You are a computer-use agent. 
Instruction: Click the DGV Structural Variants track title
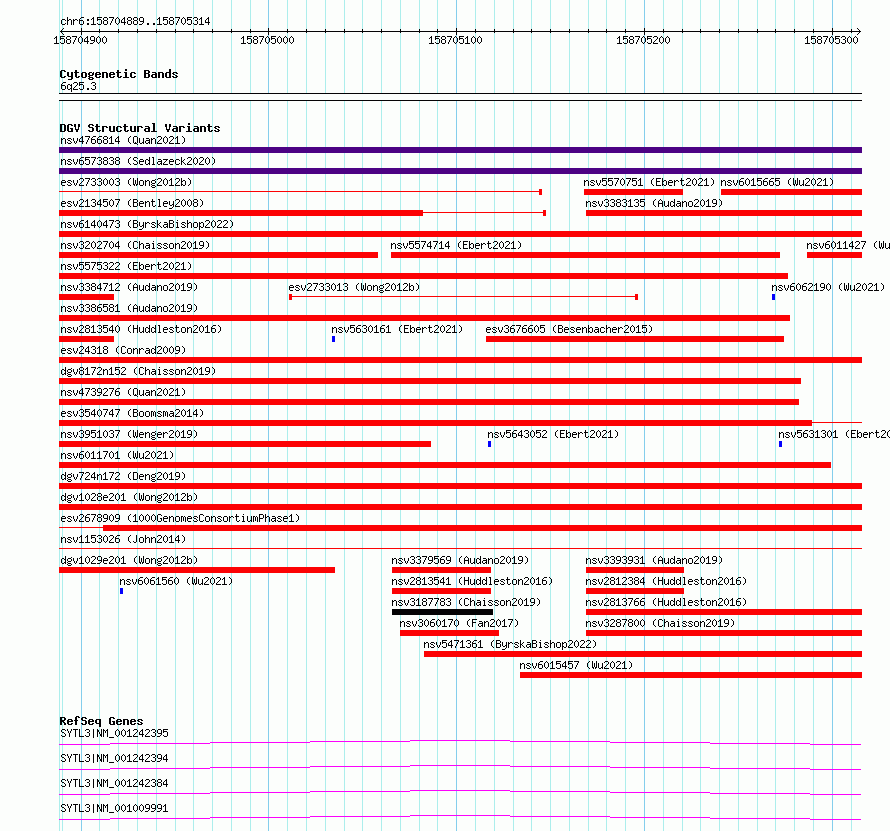[140, 128]
